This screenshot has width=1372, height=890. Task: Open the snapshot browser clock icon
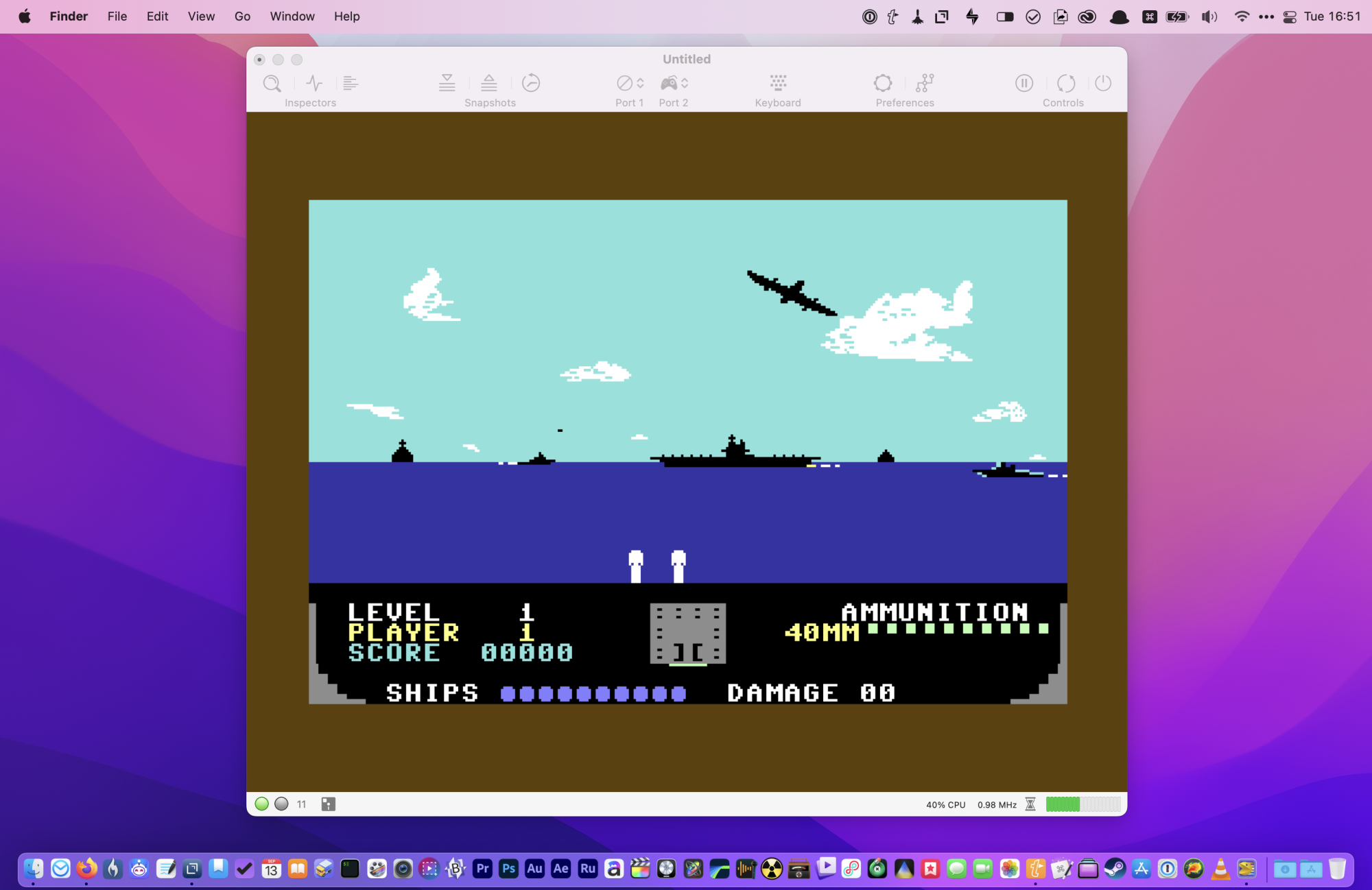[x=531, y=84]
